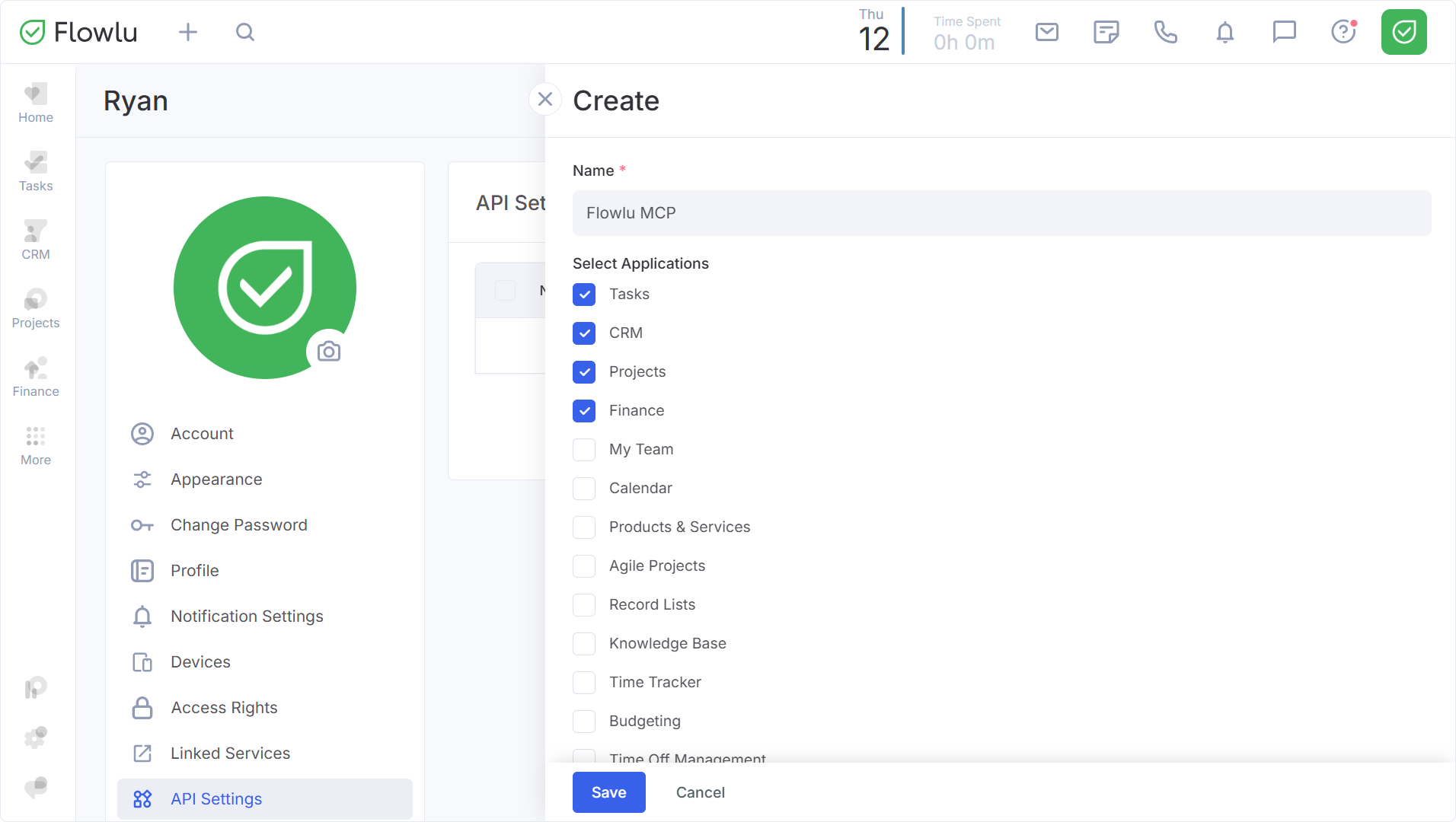Click the Cancel button
Screen dimensions: 1456x822
700,792
